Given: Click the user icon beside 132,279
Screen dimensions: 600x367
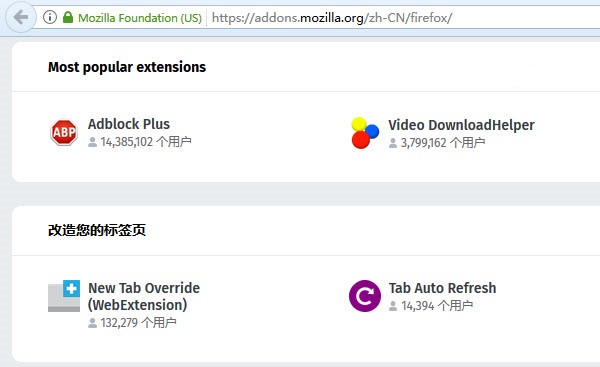Looking at the screenshot, I should point(92,323).
